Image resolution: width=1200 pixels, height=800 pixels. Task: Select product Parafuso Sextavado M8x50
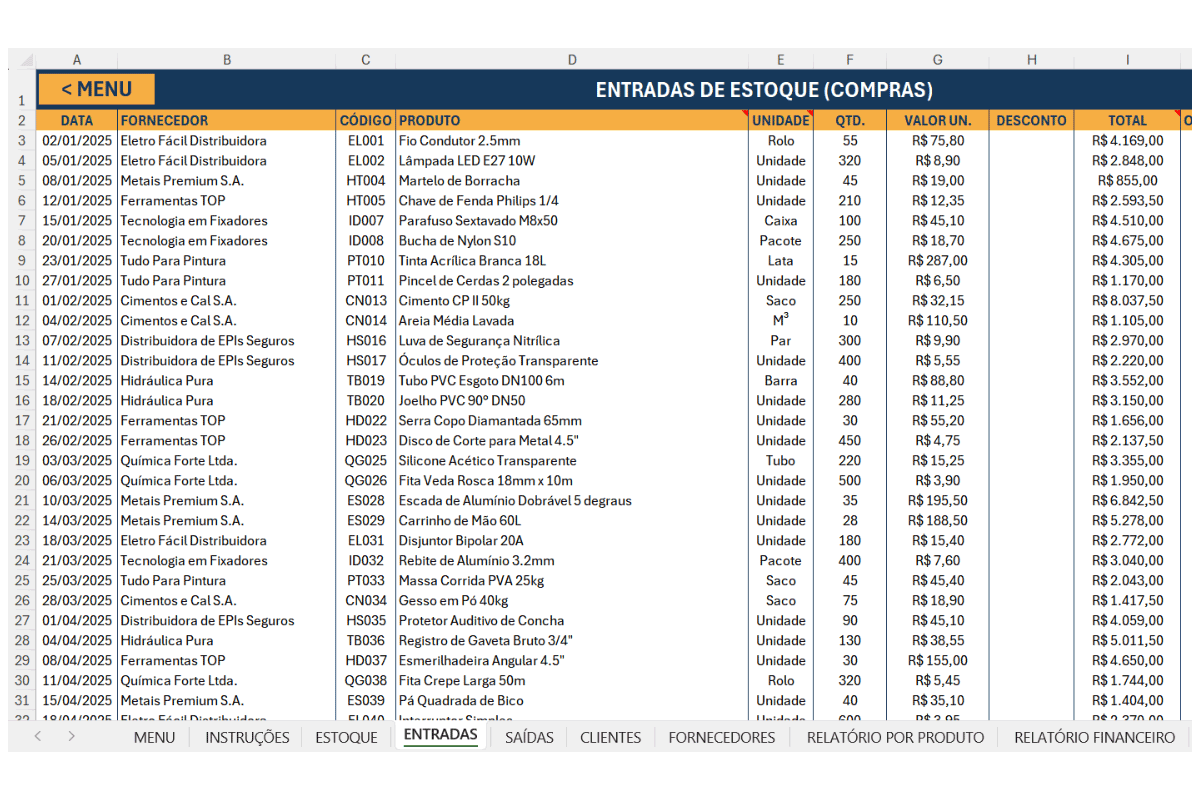[x=572, y=221]
